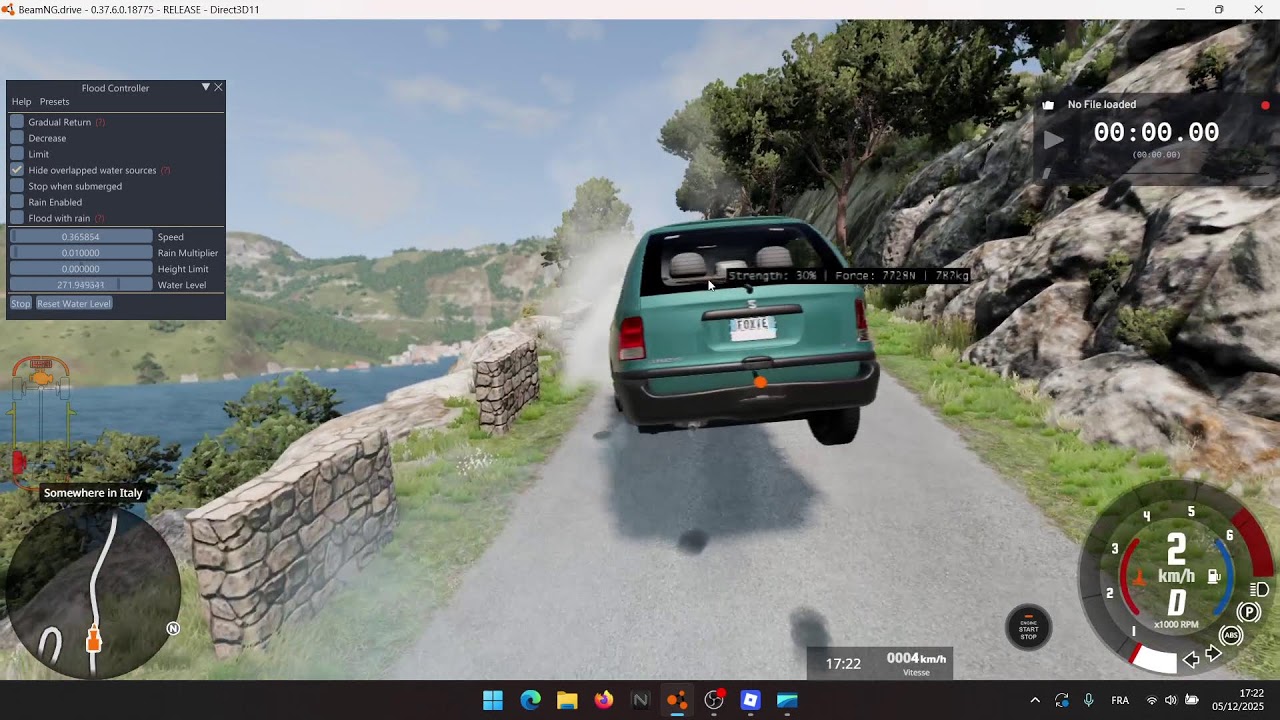Screen dimensions: 1280x720
Task: Click the parking brake indicator
Action: tap(1249, 612)
